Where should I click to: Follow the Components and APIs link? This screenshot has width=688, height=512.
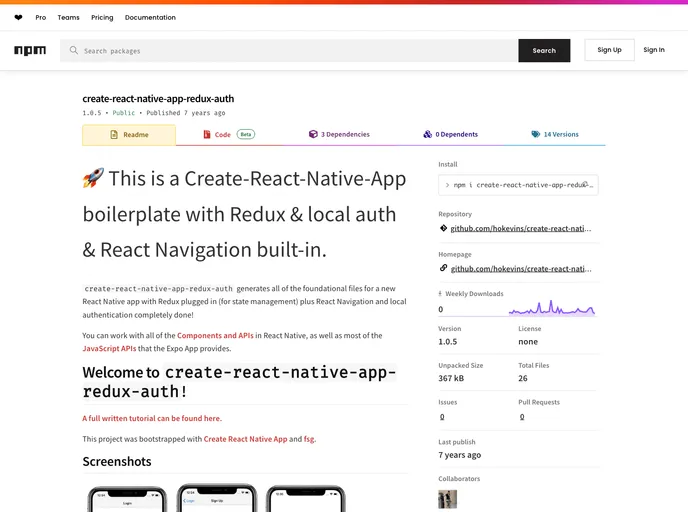215,335
